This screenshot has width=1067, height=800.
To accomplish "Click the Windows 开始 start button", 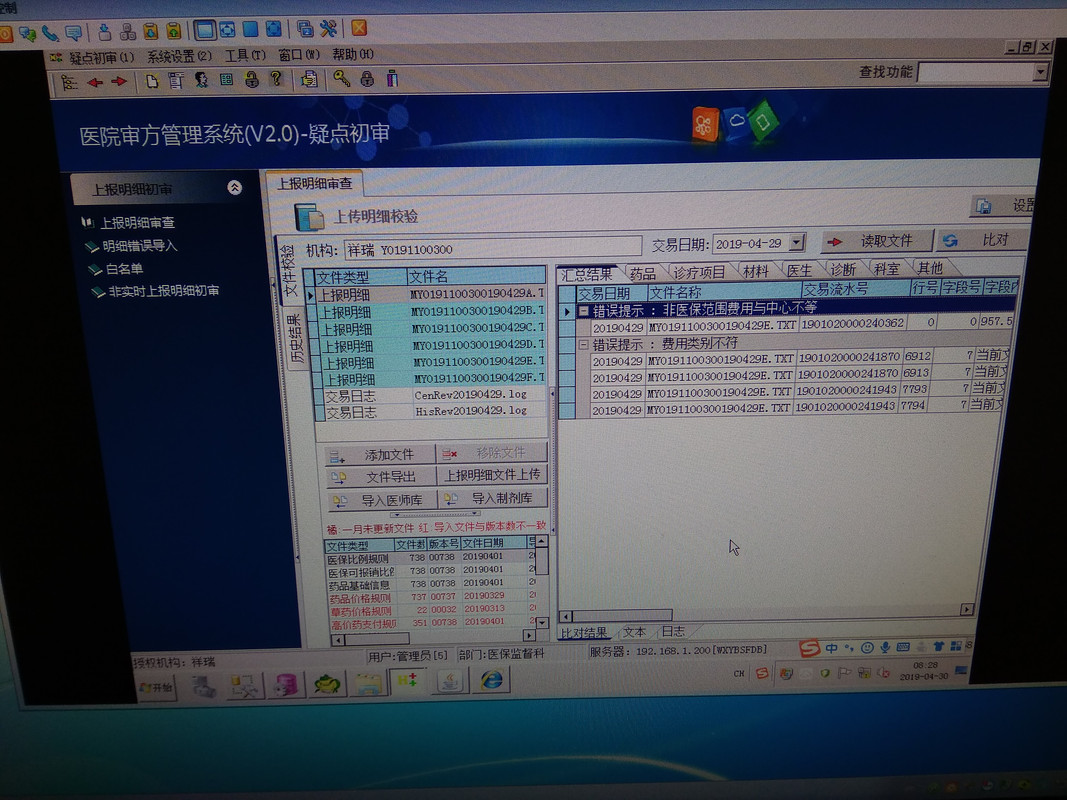I will pos(157,688).
